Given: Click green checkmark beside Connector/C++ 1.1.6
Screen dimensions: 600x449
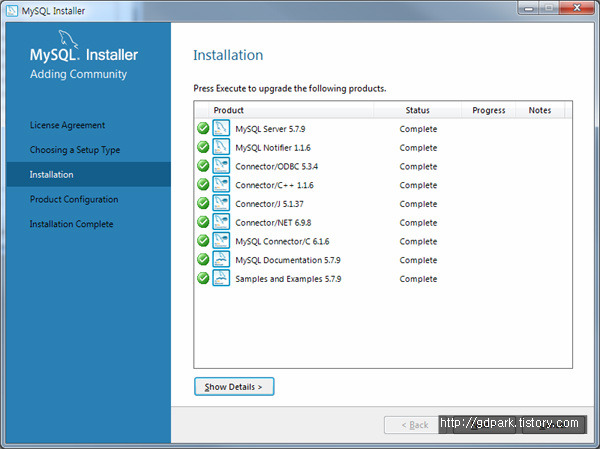Looking at the screenshot, I should click(x=203, y=184).
